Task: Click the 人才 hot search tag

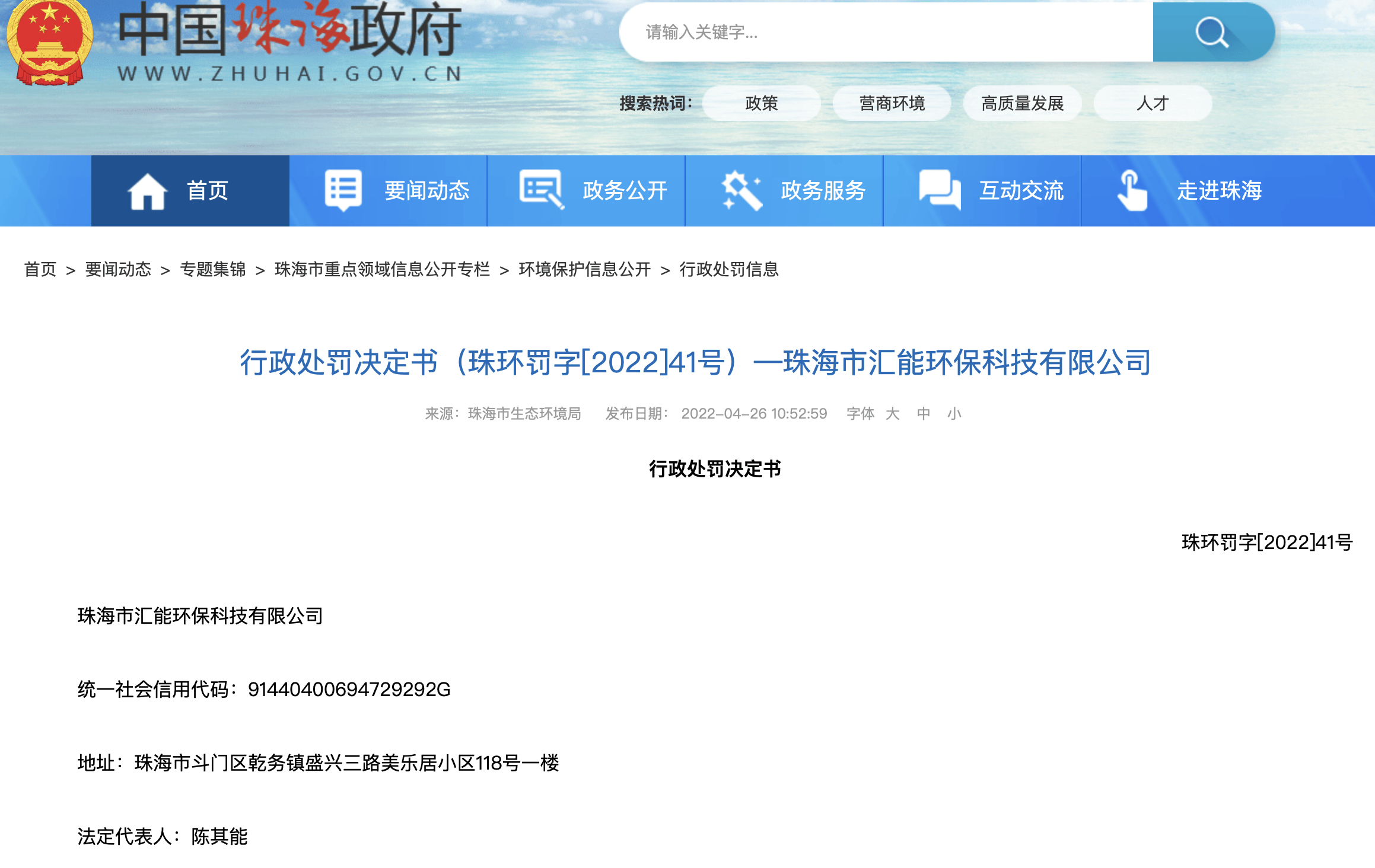Action: click(1152, 103)
